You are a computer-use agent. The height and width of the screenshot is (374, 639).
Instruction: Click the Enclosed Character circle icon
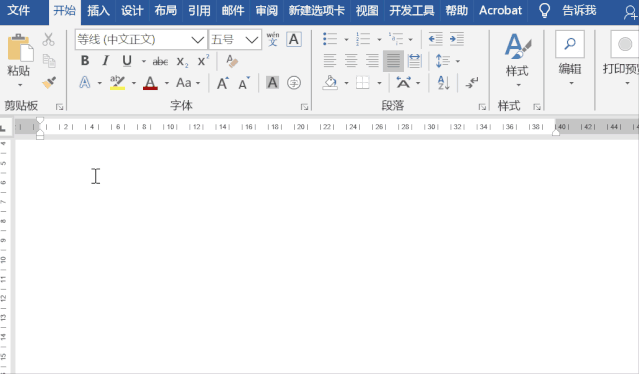294,83
